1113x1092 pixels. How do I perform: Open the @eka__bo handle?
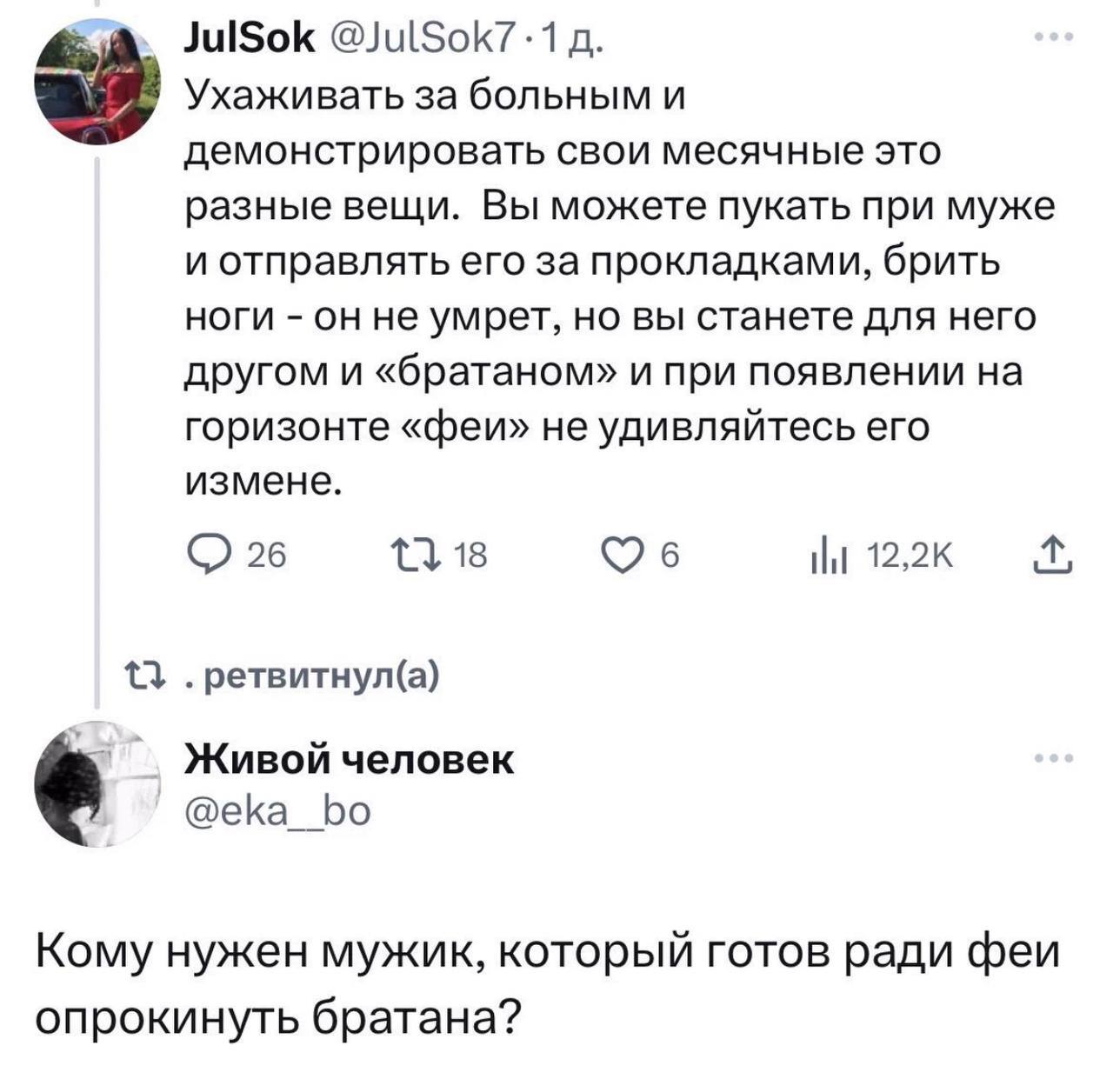[x=277, y=810]
